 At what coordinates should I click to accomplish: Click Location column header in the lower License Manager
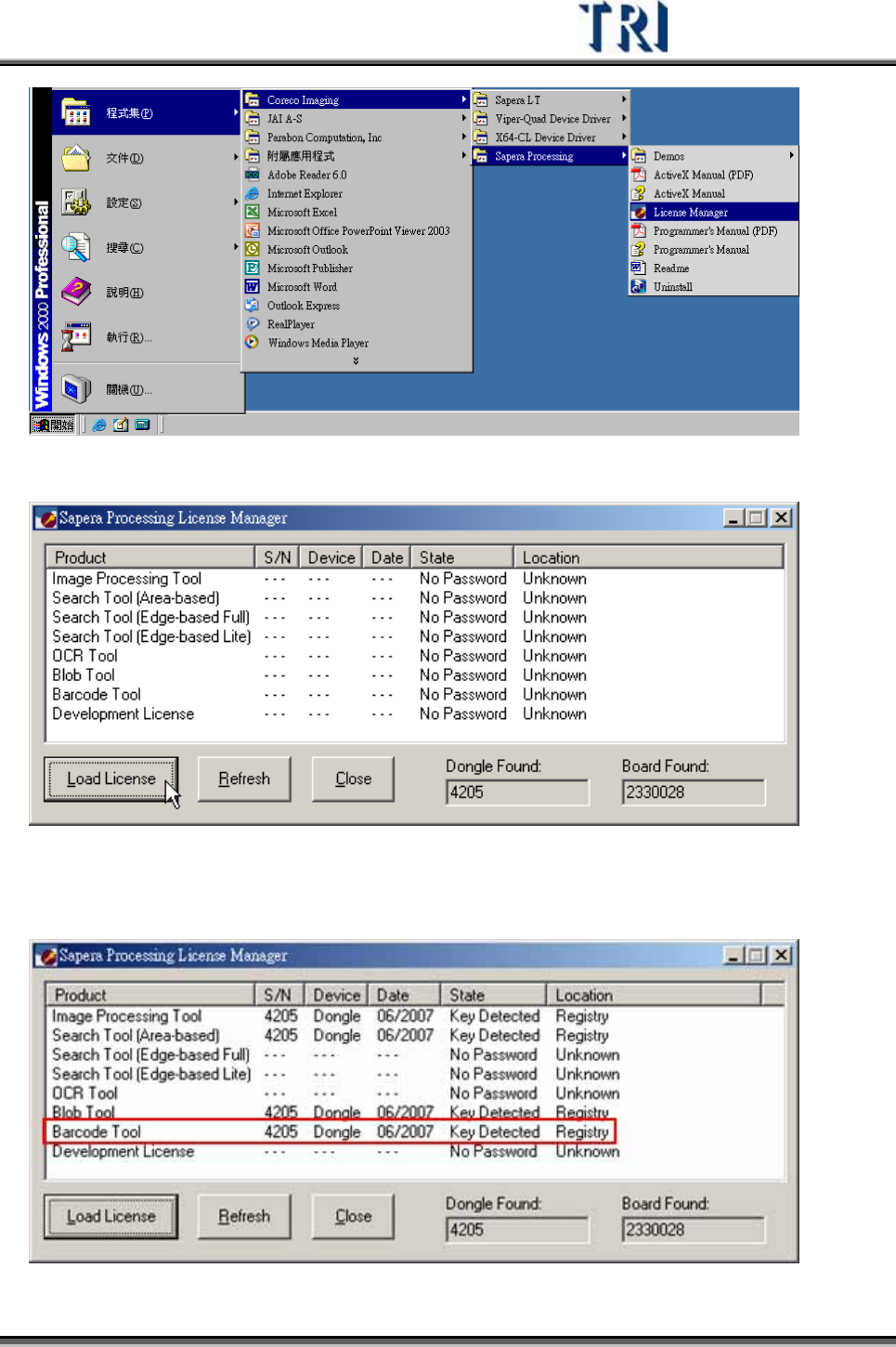(654, 995)
